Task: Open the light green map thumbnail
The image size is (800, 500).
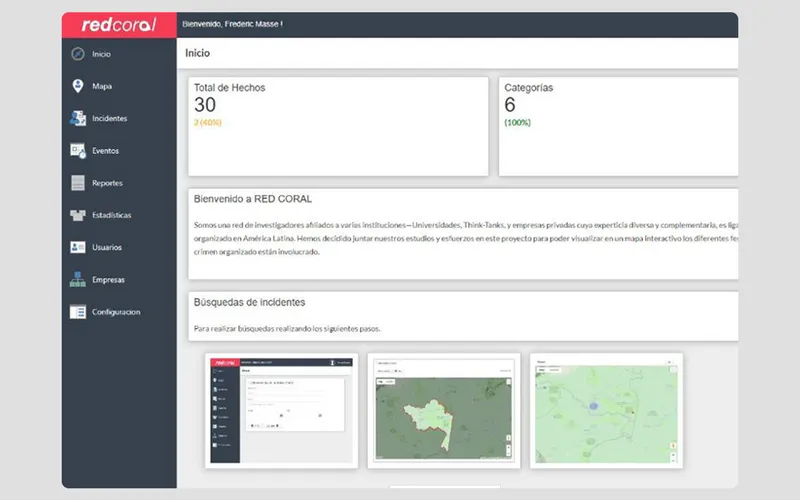Action: pyautogui.click(x=606, y=411)
